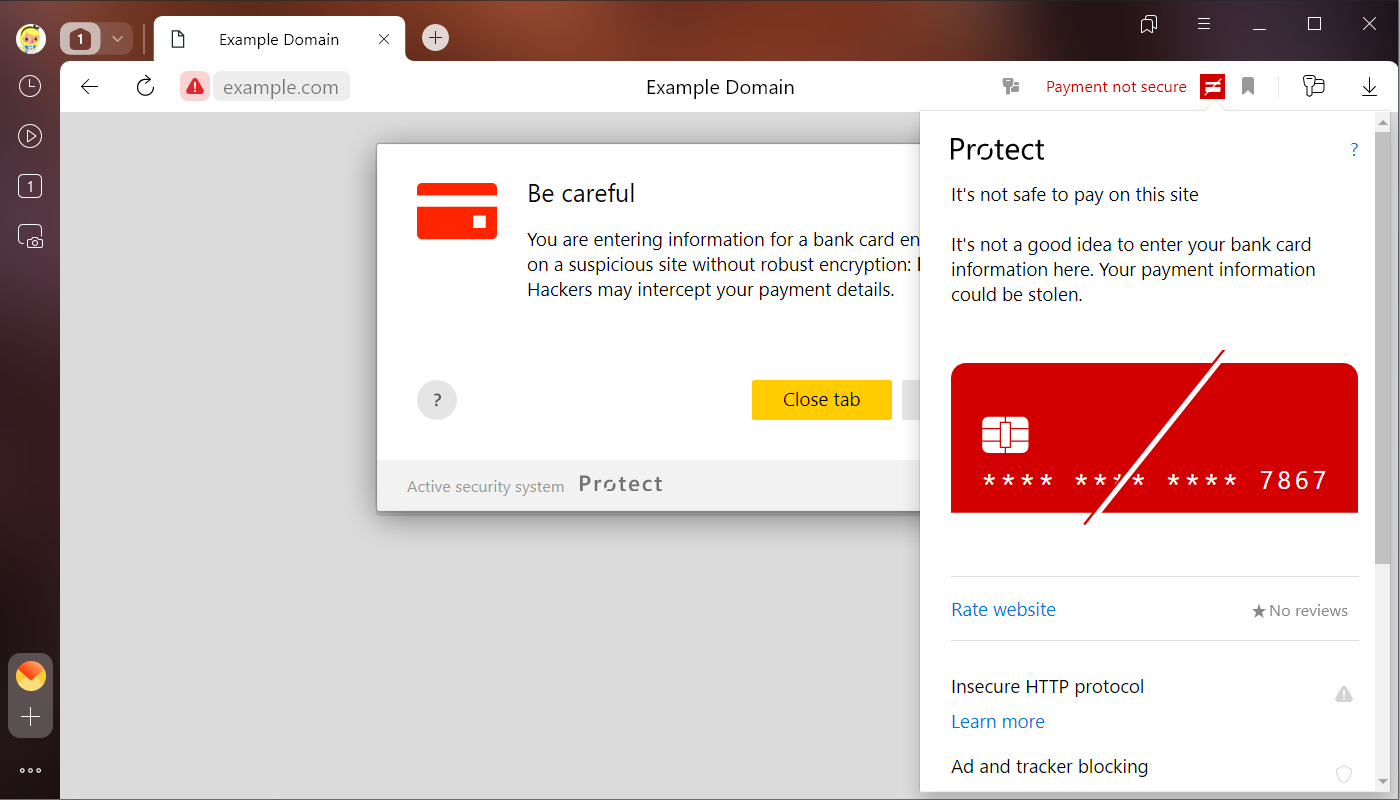Click the red warning site security icon
The image size is (1400, 800).
(x=194, y=87)
